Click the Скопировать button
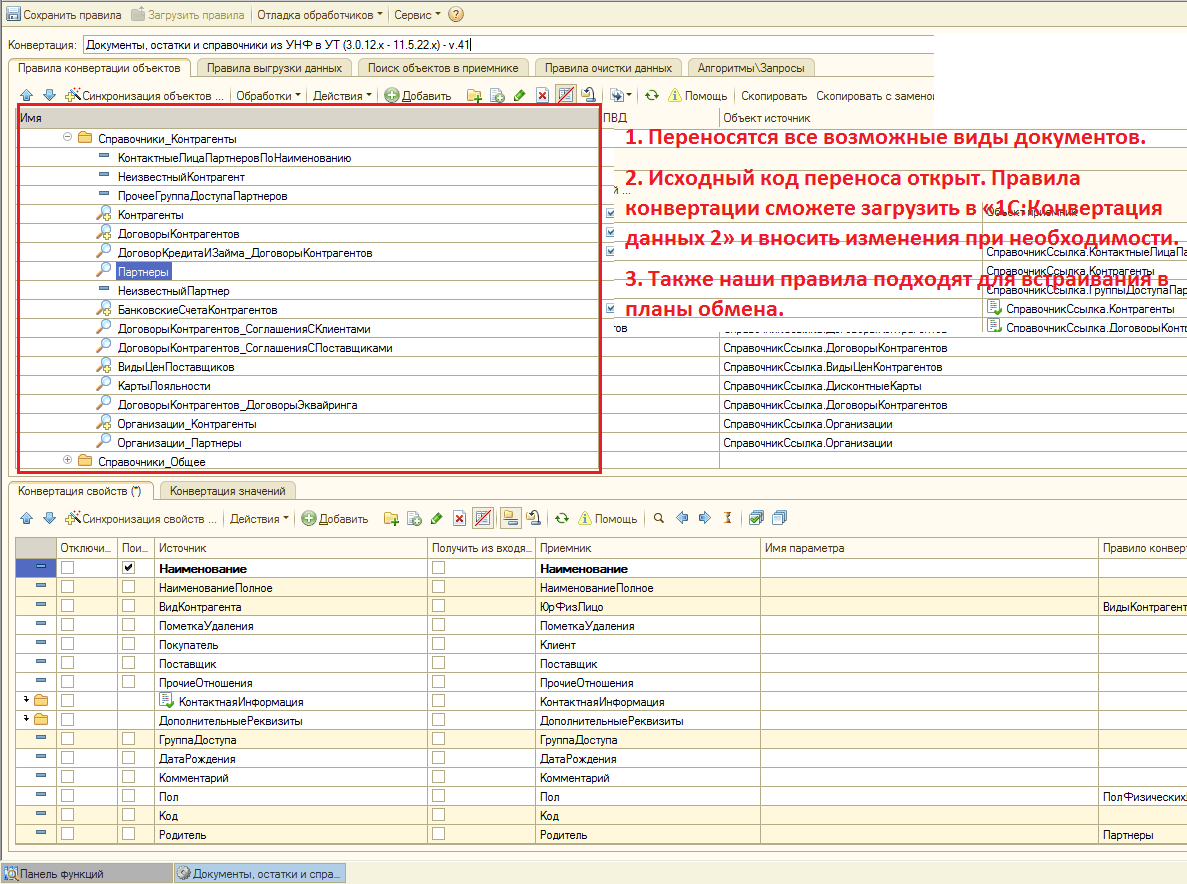Viewport: 1187px width, 884px height. pos(774,96)
